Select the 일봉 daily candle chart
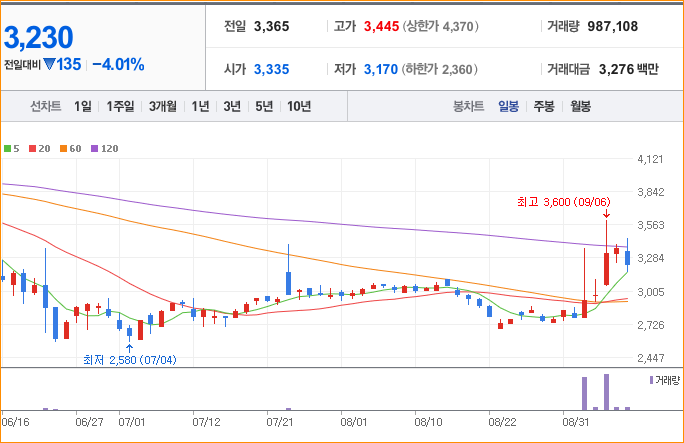This screenshot has width=684, height=443. [509, 106]
